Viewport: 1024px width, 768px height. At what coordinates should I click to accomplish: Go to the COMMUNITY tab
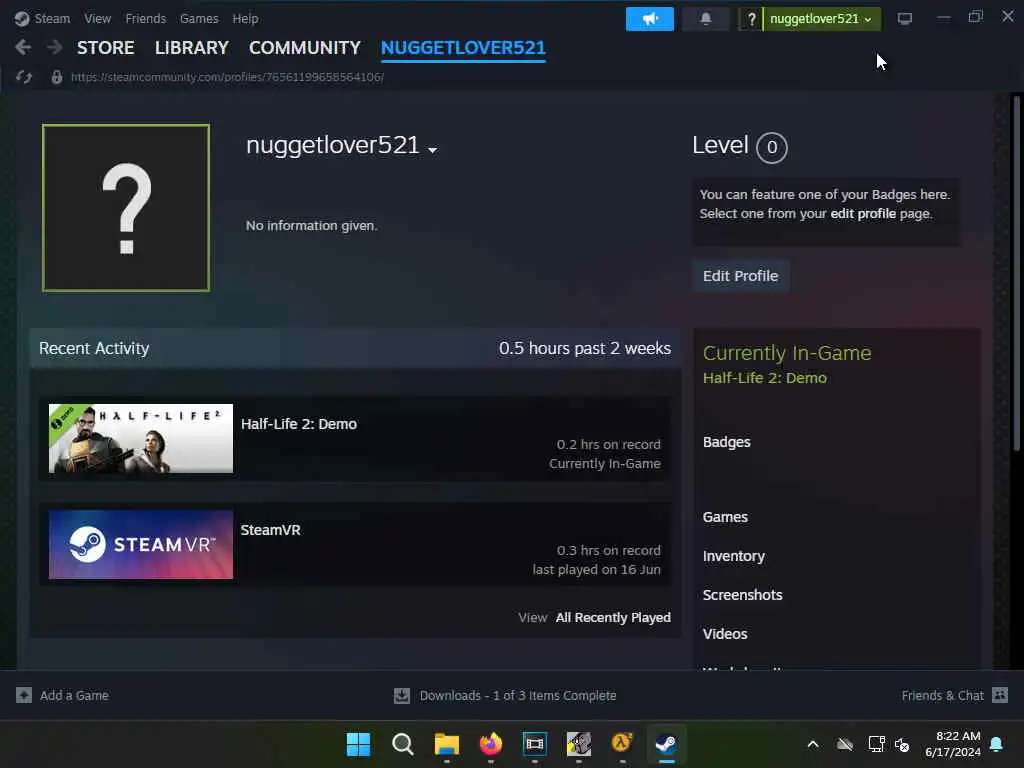(305, 48)
